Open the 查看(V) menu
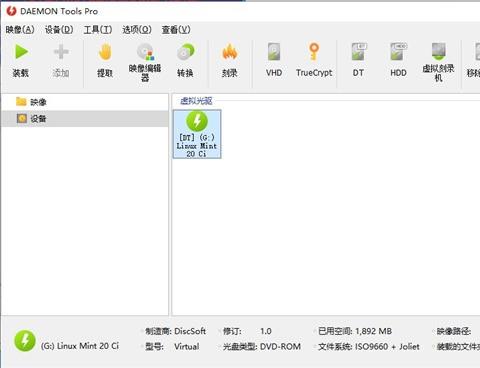Screen dimensions: 480x368 tap(176, 30)
